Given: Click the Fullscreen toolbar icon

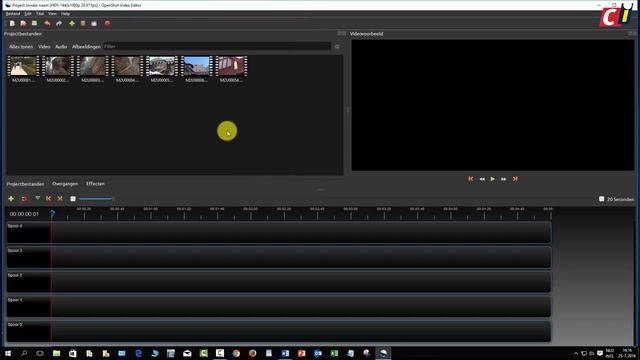Looking at the screenshot, I should point(94,24).
